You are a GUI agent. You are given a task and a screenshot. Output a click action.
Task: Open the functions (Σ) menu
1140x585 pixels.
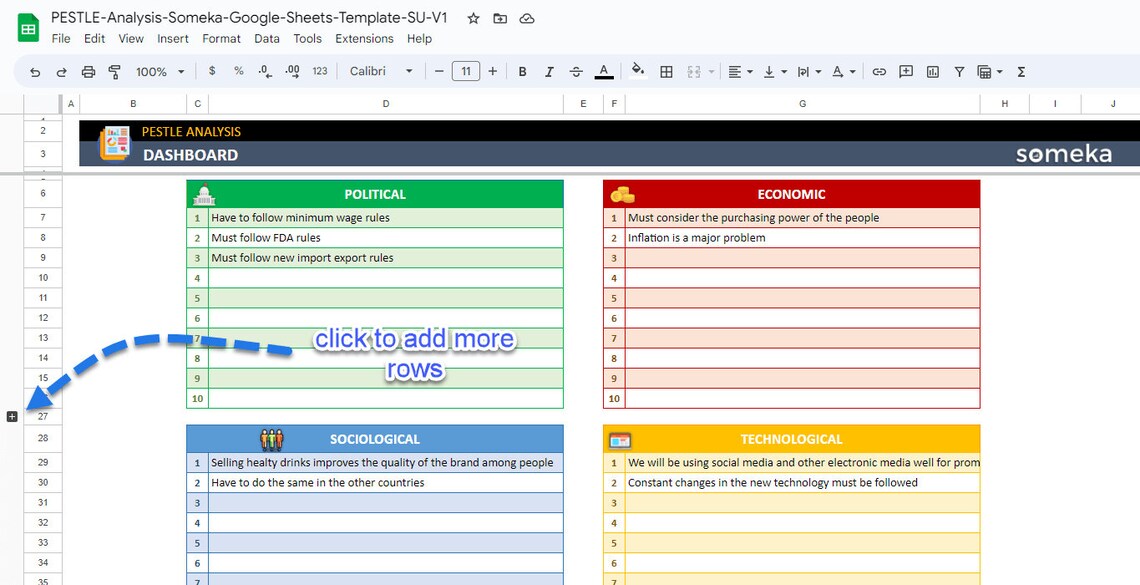(x=1021, y=71)
